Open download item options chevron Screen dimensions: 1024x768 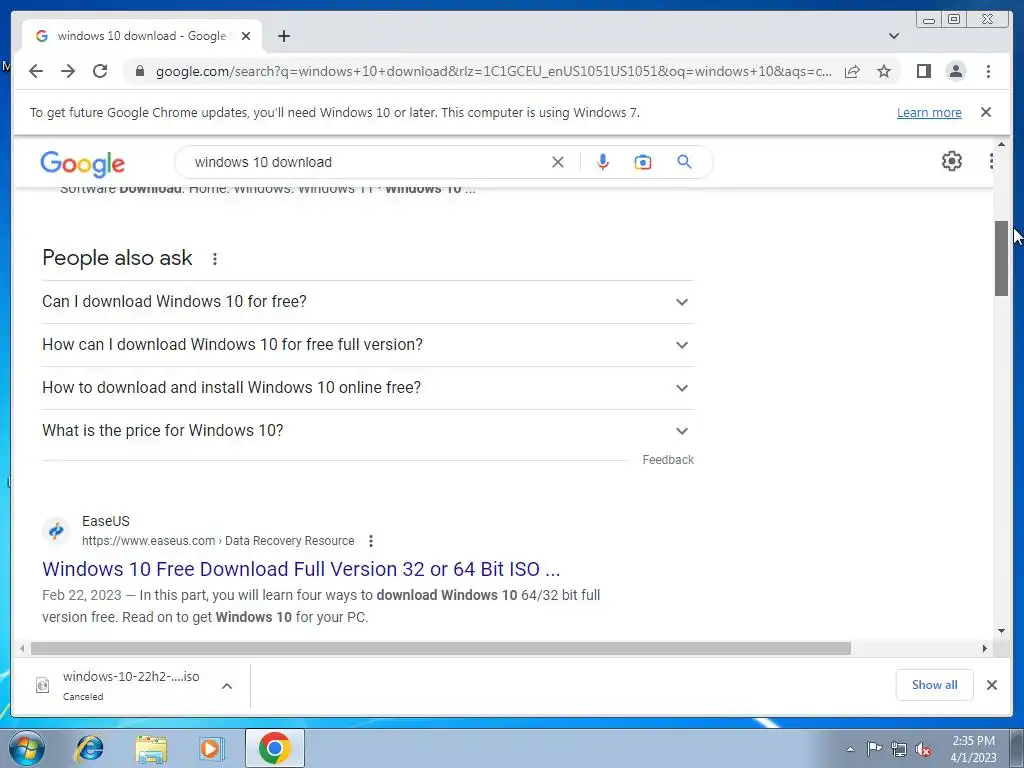227,686
